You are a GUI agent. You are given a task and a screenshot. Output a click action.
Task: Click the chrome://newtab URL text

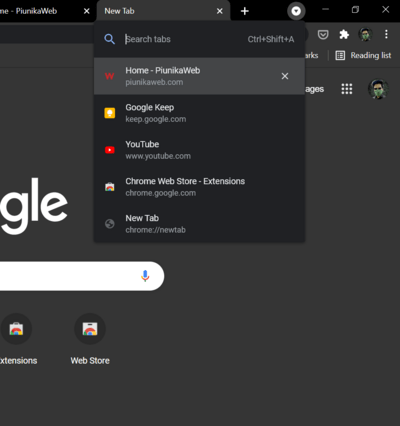[155, 230]
